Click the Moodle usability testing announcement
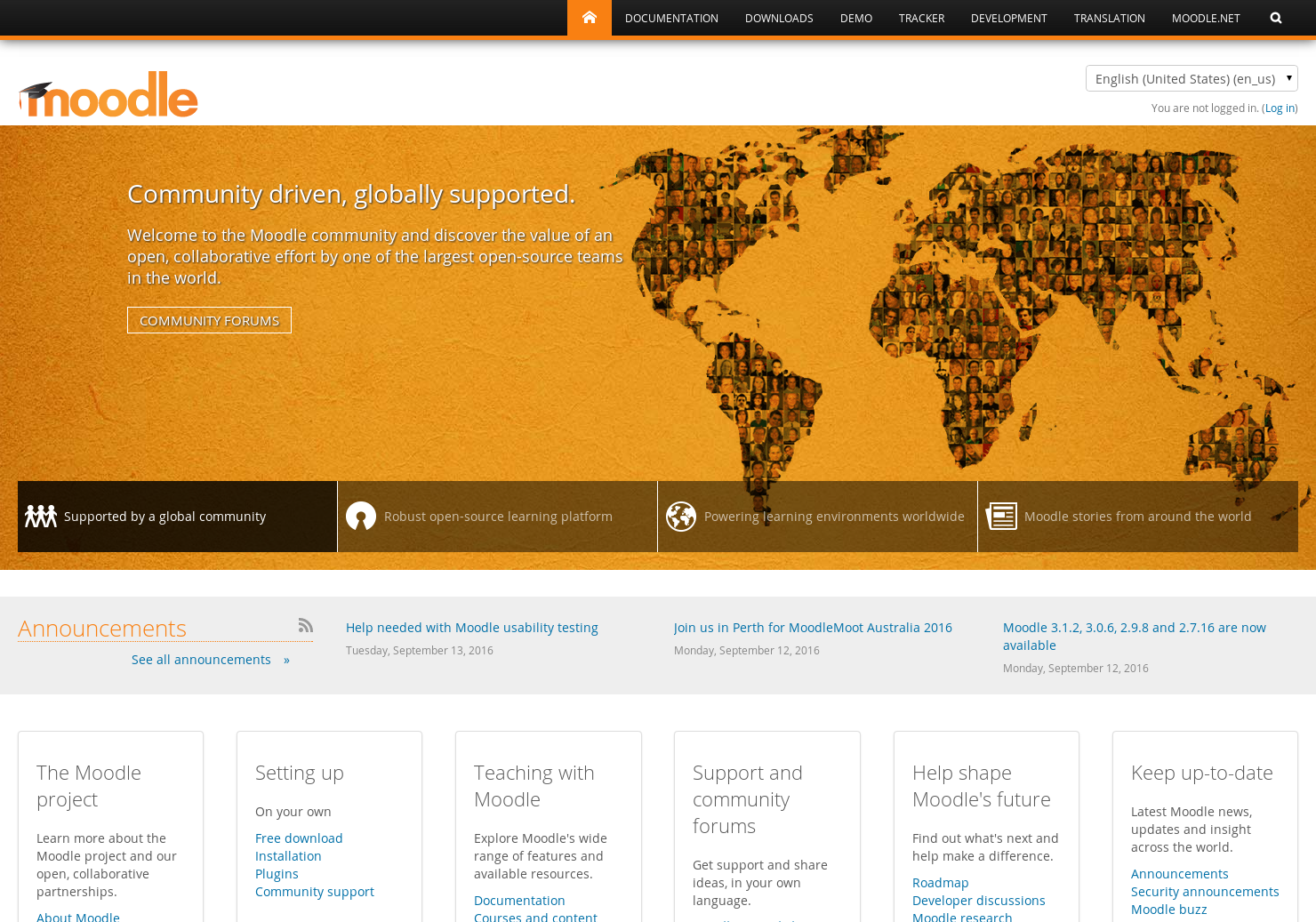 471,627
